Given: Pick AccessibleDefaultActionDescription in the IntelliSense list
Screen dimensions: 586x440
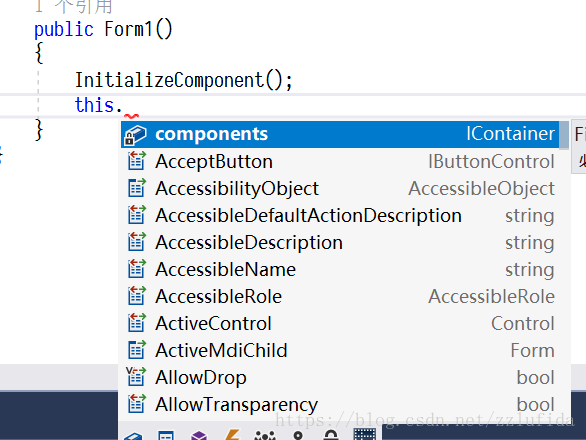Looking at the screenshot, I should 340,216.
